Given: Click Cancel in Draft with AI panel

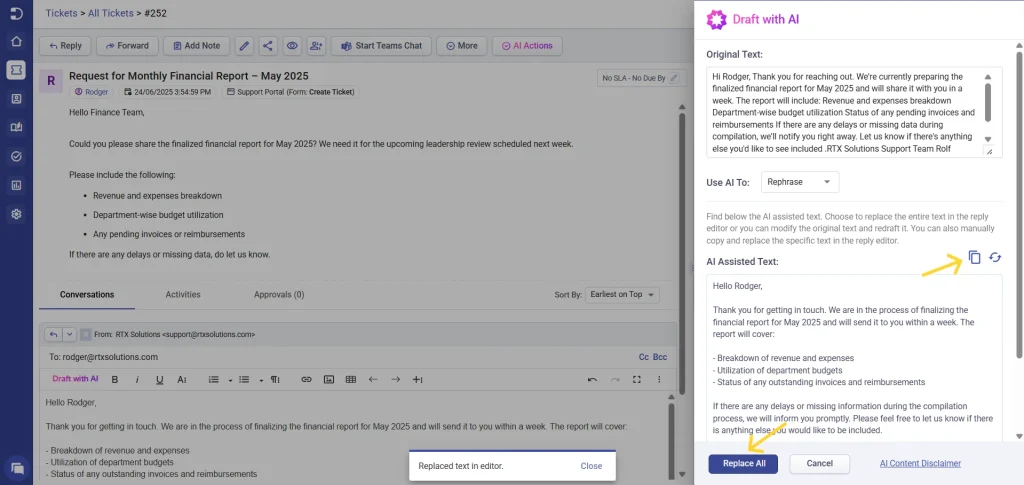Looking at the screenshot, I should 820,463.
